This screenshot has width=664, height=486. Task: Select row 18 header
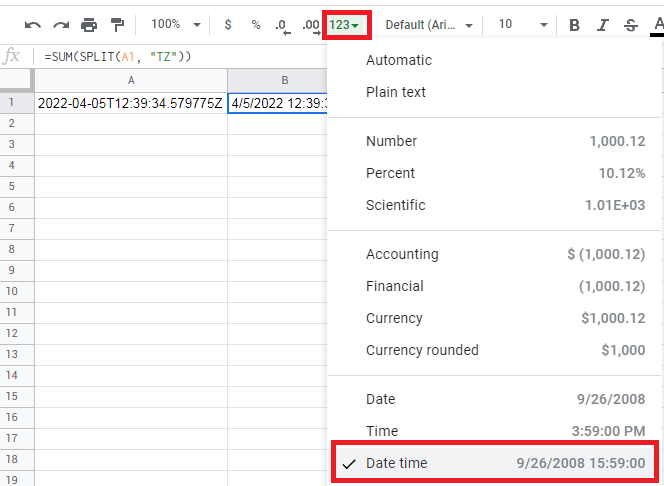pyautogui.click(x=17, y=460)
